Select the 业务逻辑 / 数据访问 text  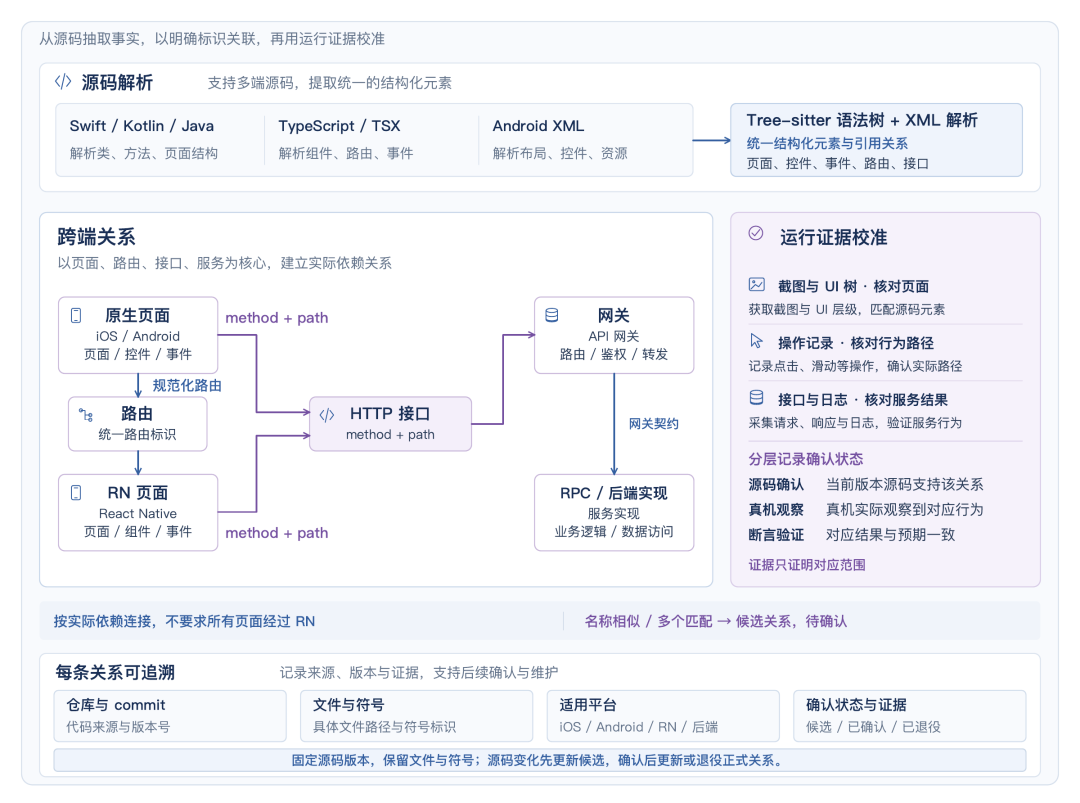pos(614,532)
